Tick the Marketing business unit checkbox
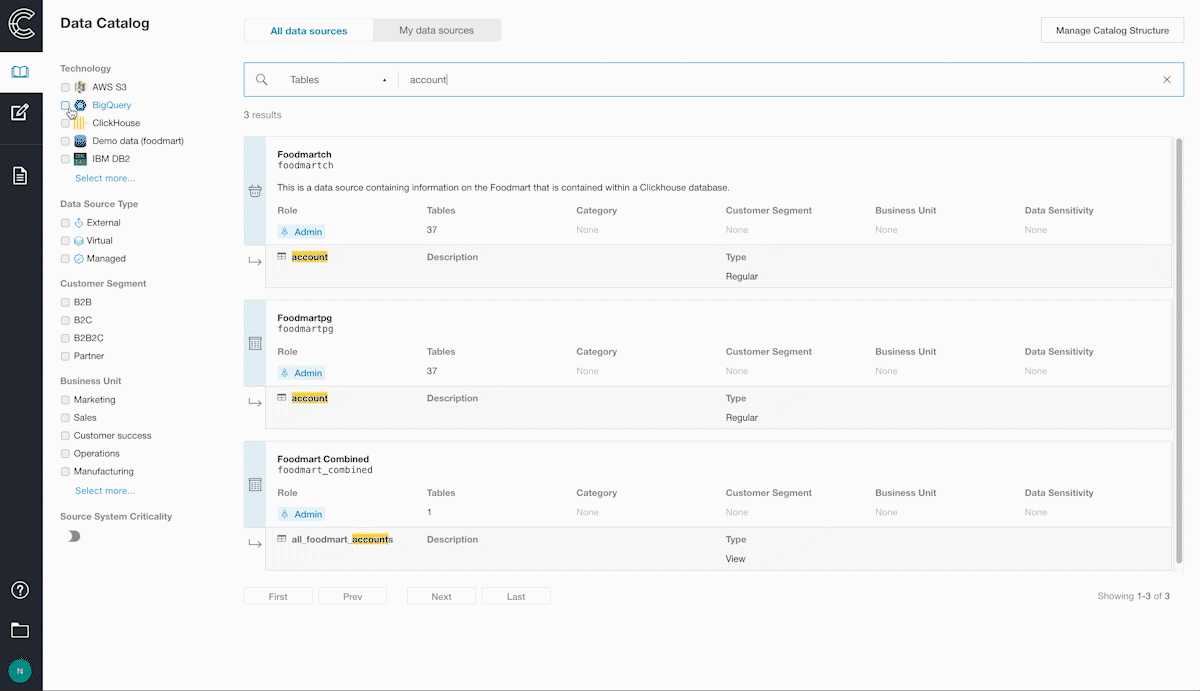This screenshot has width=1200, height=691. [66, 400]
